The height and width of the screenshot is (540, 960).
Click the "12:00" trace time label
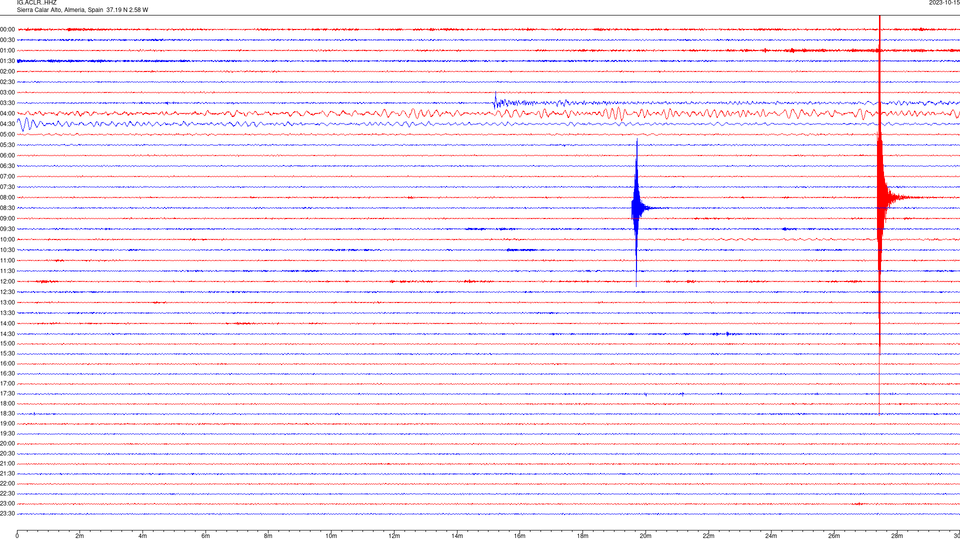pos(8,281)
